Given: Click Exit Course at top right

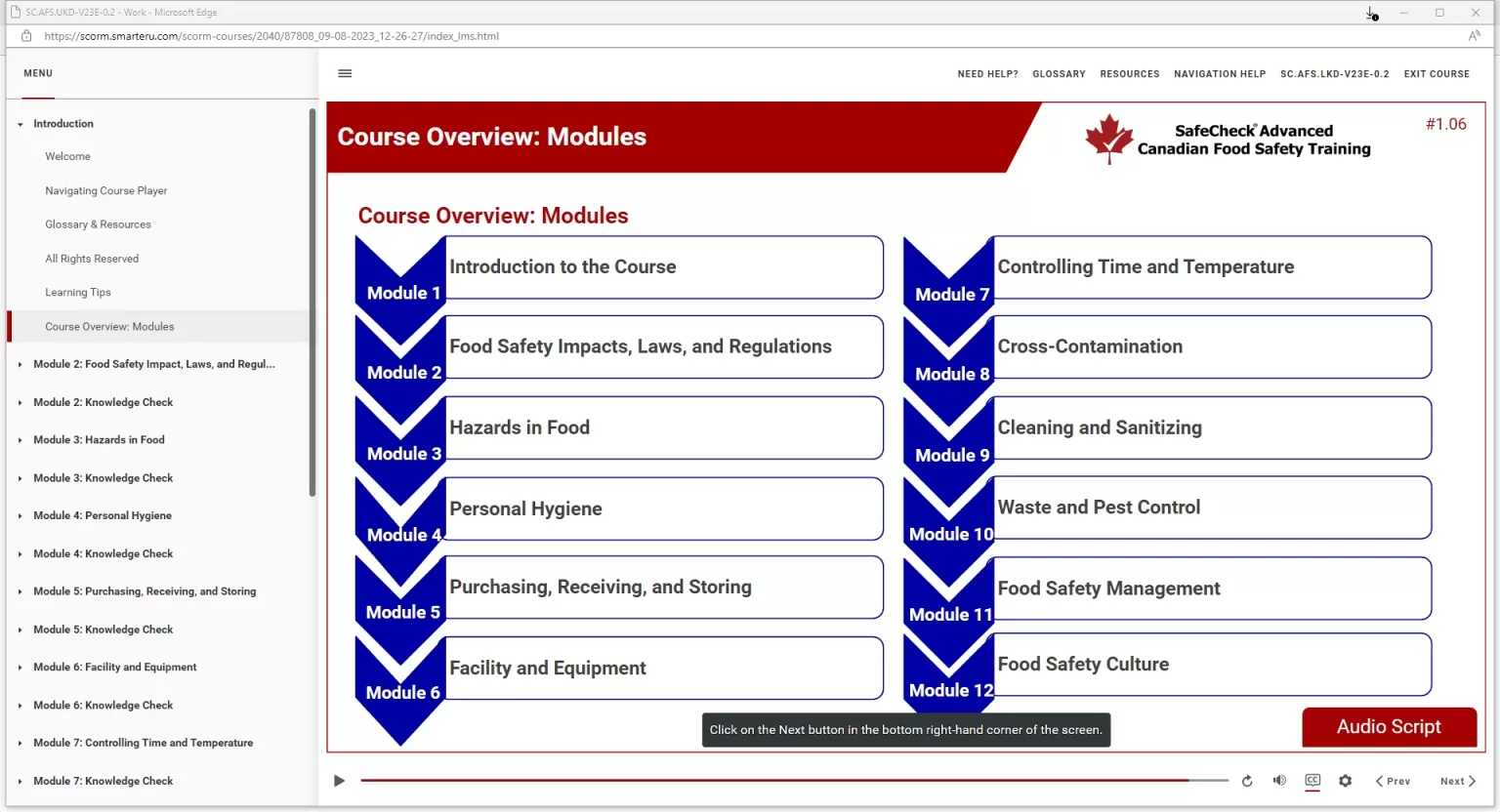Looking at the screenshot, I should point(1437,73).
